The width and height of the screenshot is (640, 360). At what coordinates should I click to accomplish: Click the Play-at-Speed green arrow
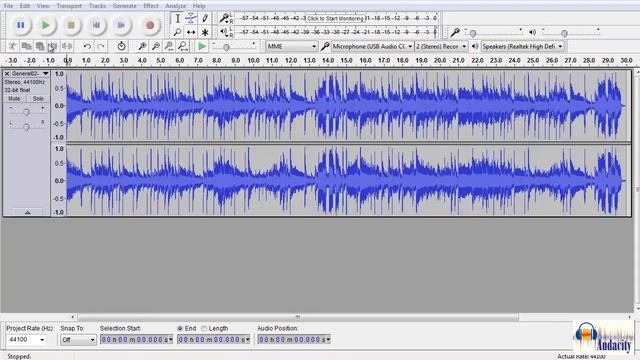pos(202,46)
